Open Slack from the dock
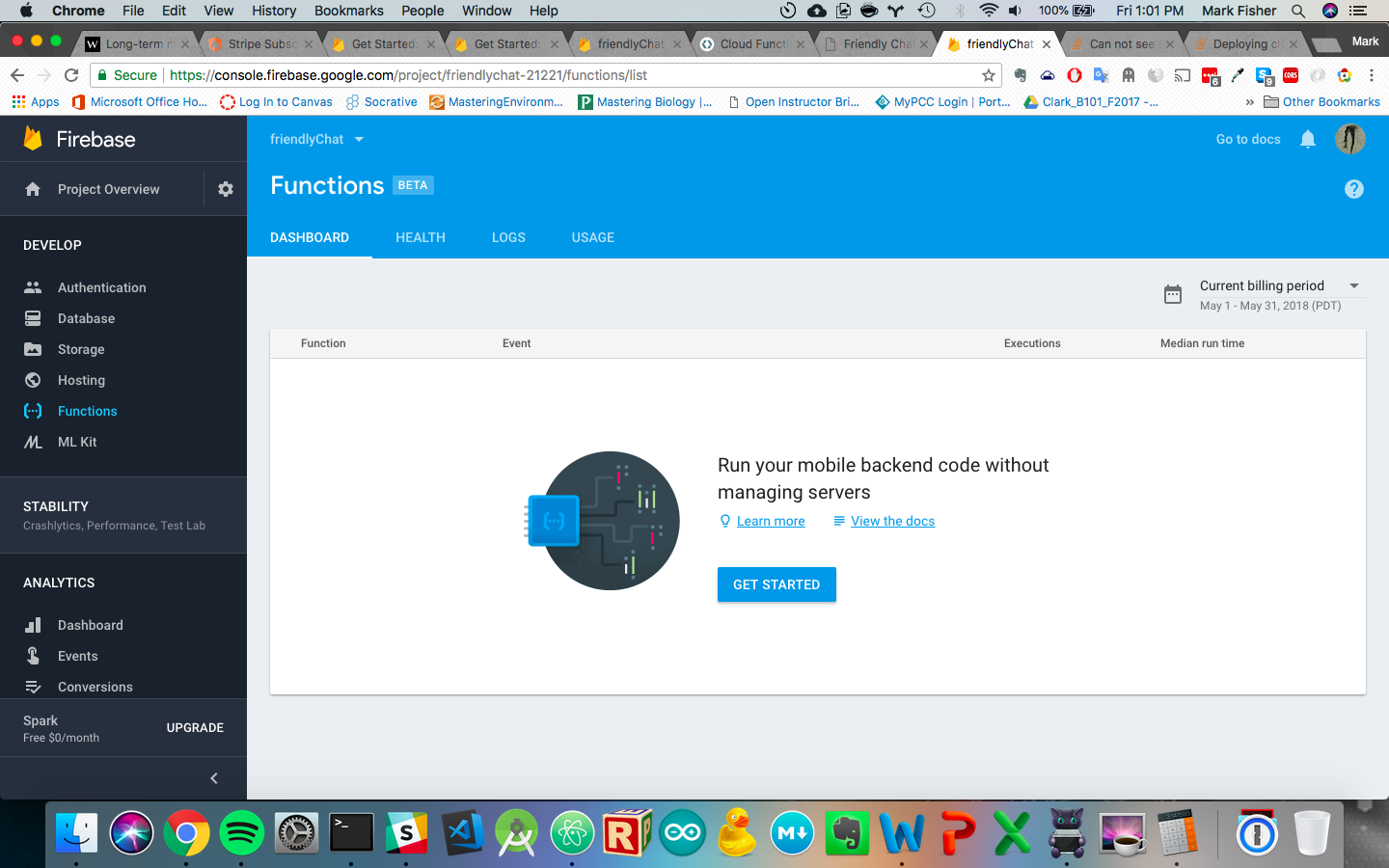The width and height of the screenshot is (1389, 868). click(x=407, y=832)
